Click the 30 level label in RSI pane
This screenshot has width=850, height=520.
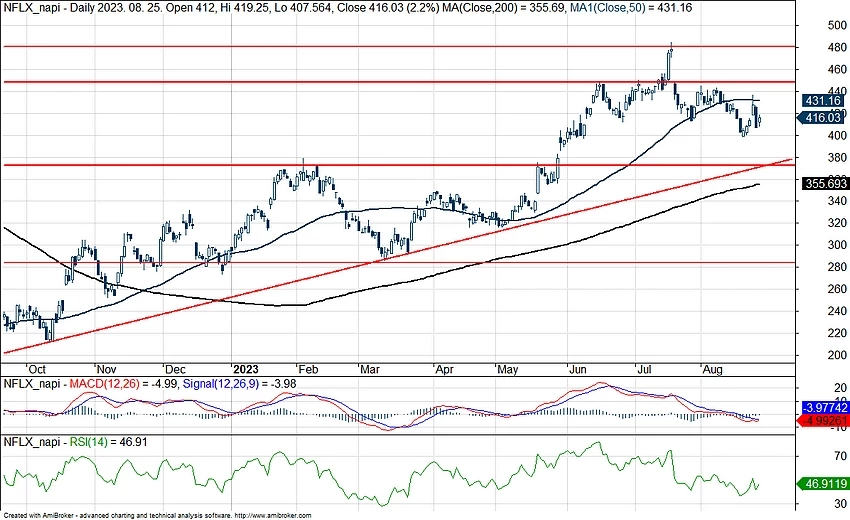click(x=841, y=504)
